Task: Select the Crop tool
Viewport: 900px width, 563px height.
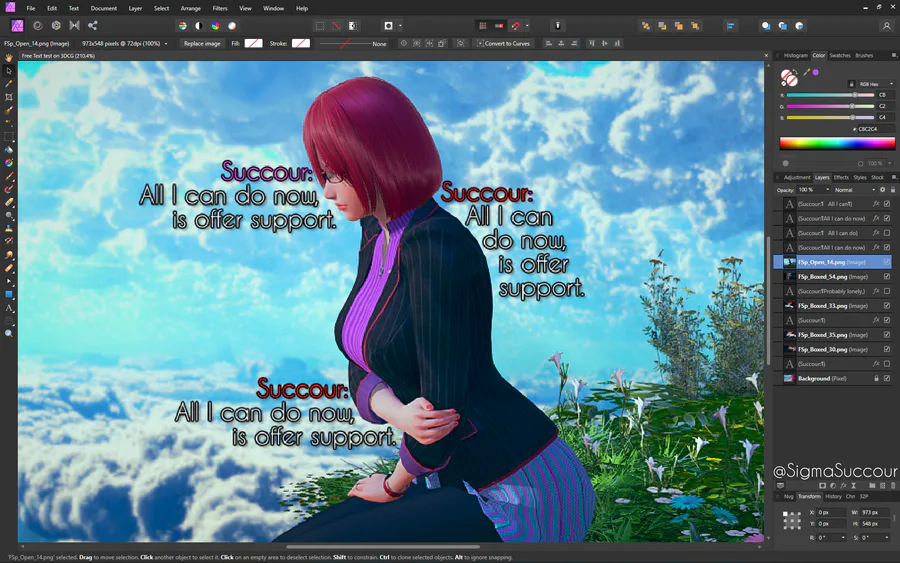Action: (9, 97)
